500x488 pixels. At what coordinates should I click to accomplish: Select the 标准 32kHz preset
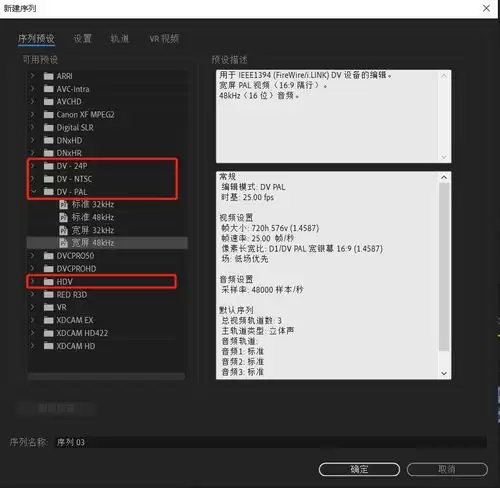(93, 205)
